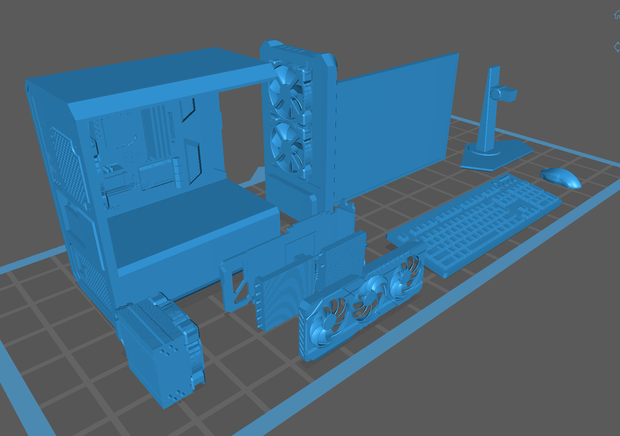Image resolution: width=620 pixels, height=436 pixels.
Task: Click the middle fan on the graphics card
Action: [x=367, y=297]
